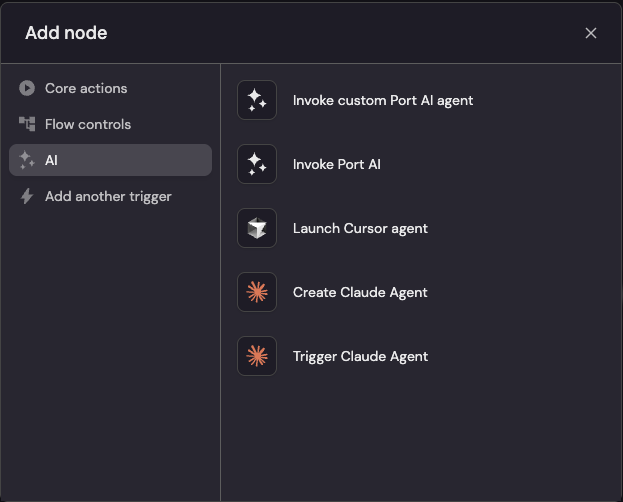Click the orange starburst icon for Trigger Claude Agent
This screenshot has width=623, height=502.
[257, 356]
